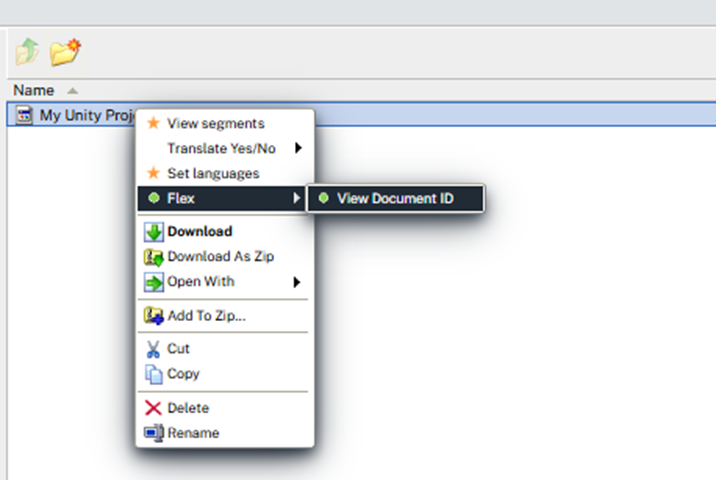Click the Download As Zip icon
The height and width of the screenshot is (480, 716).
[153, 257]
